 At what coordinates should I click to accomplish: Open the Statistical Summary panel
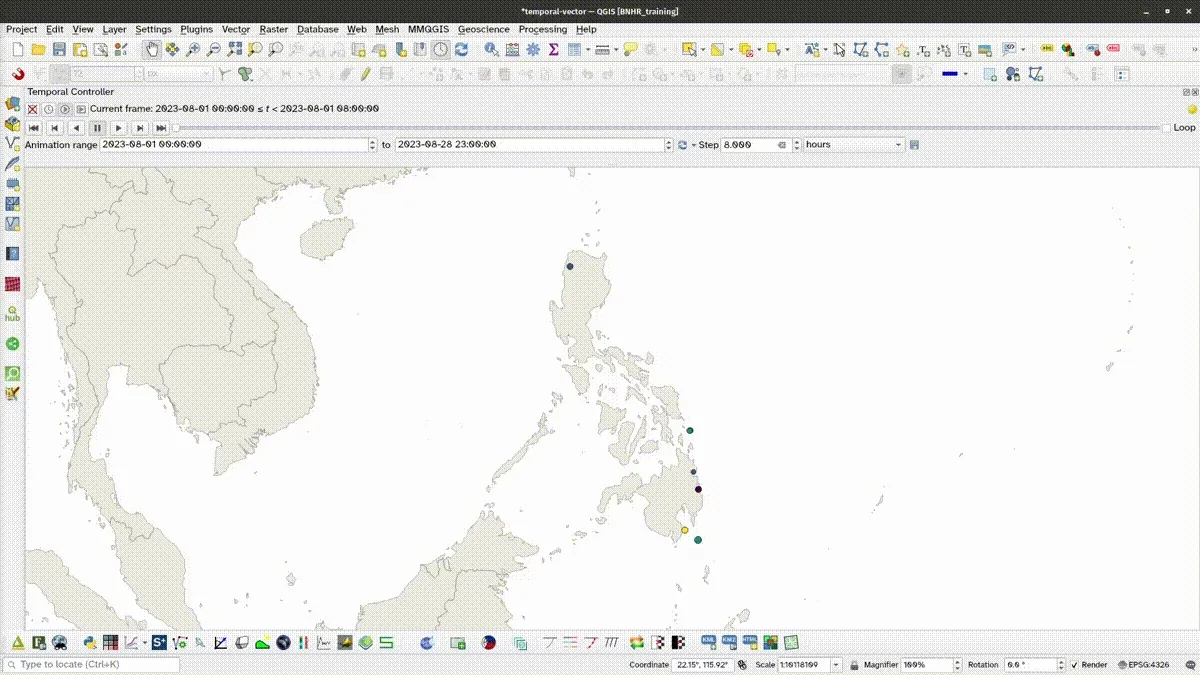(552, 49)
